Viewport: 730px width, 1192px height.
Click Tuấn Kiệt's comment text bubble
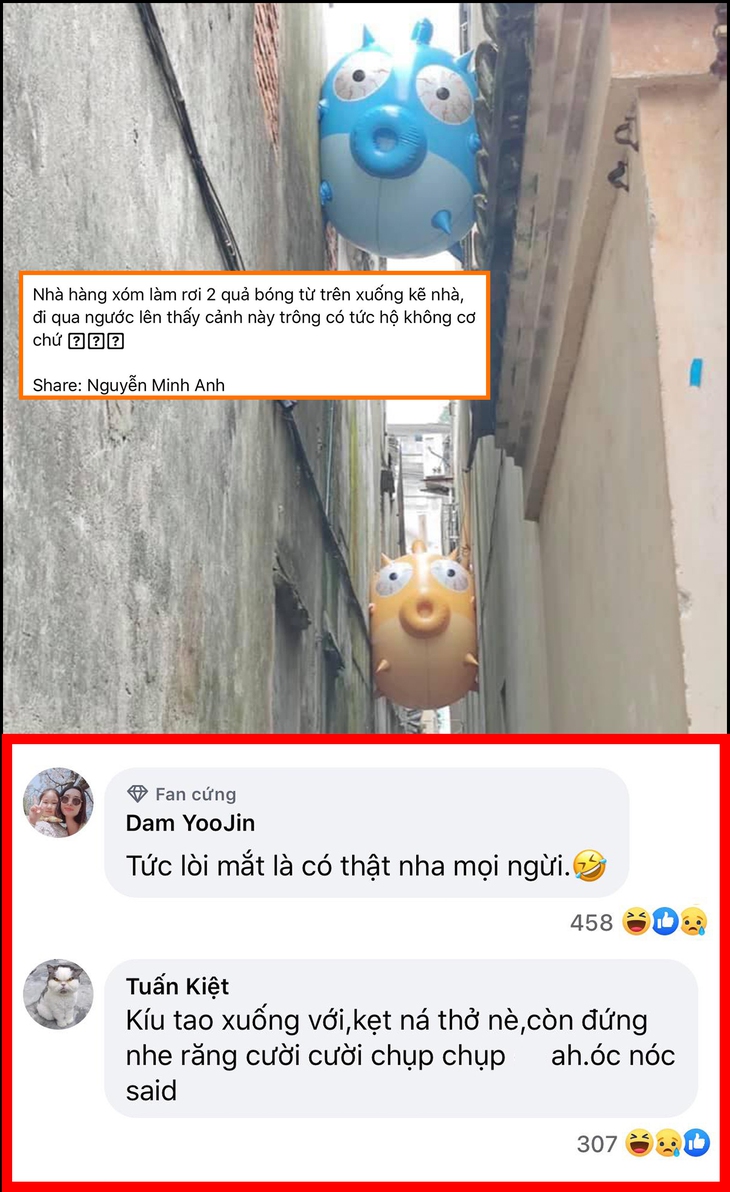point(401,1038)
